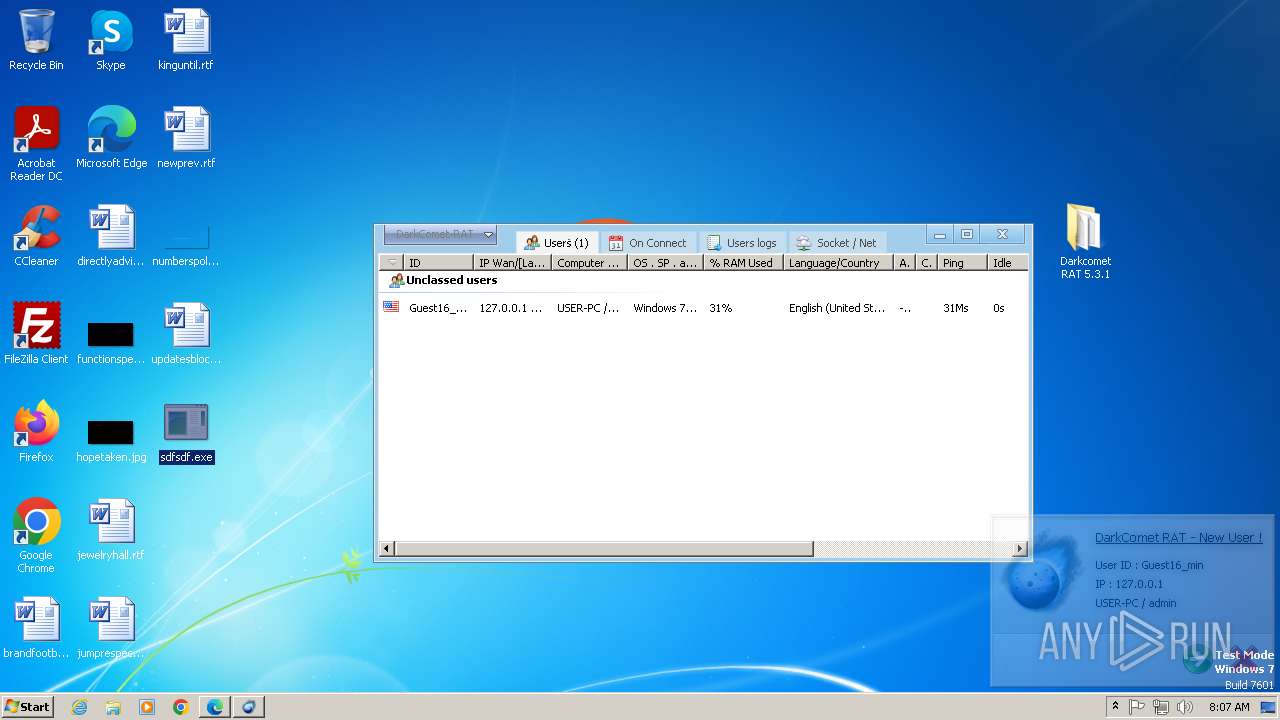Sort by the Computer column header
This screenshot has height=720, width=1280.
(x=590, y=263)
